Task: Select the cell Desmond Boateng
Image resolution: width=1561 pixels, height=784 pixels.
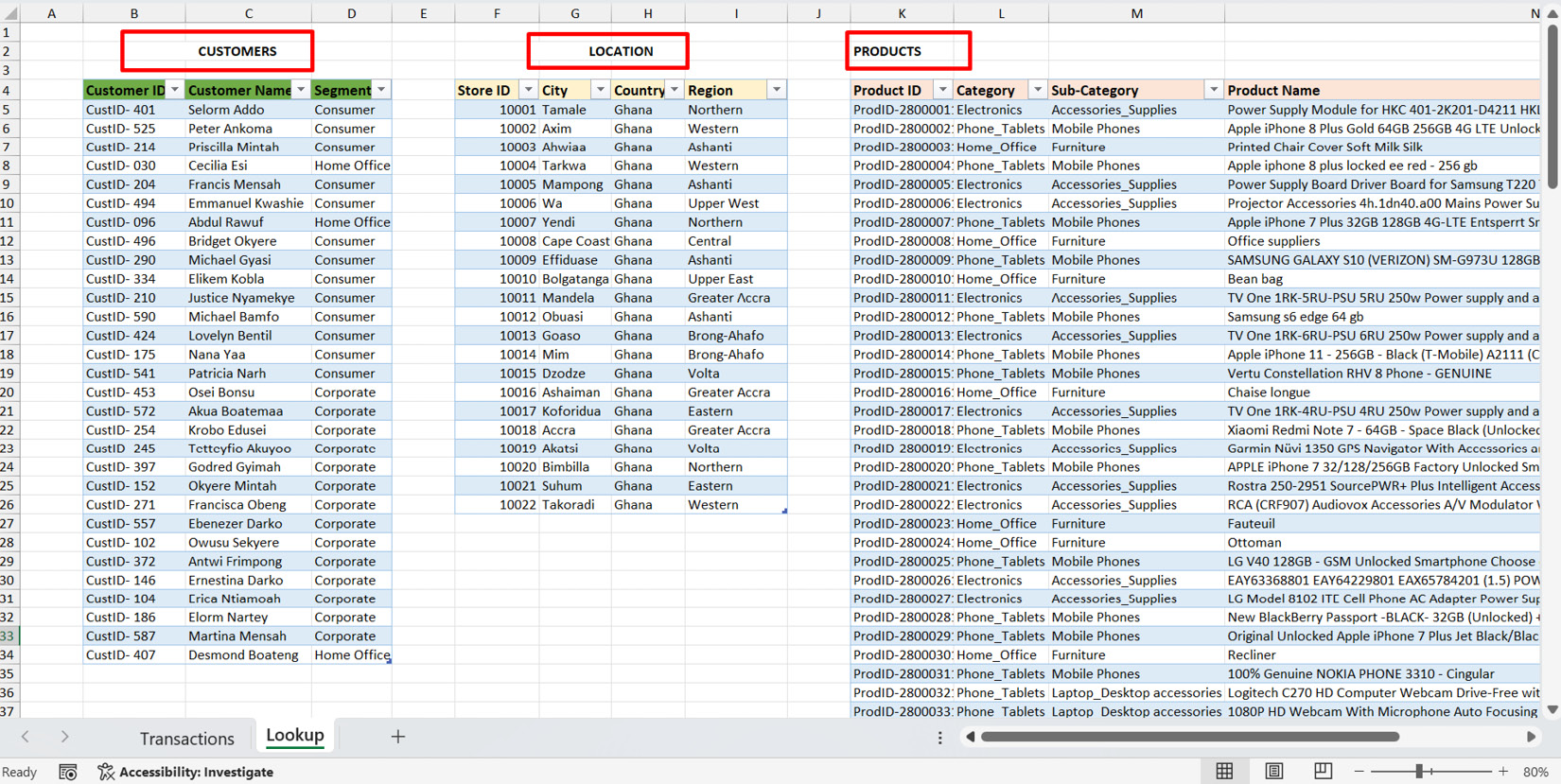Action: click(x=249, y=655)
